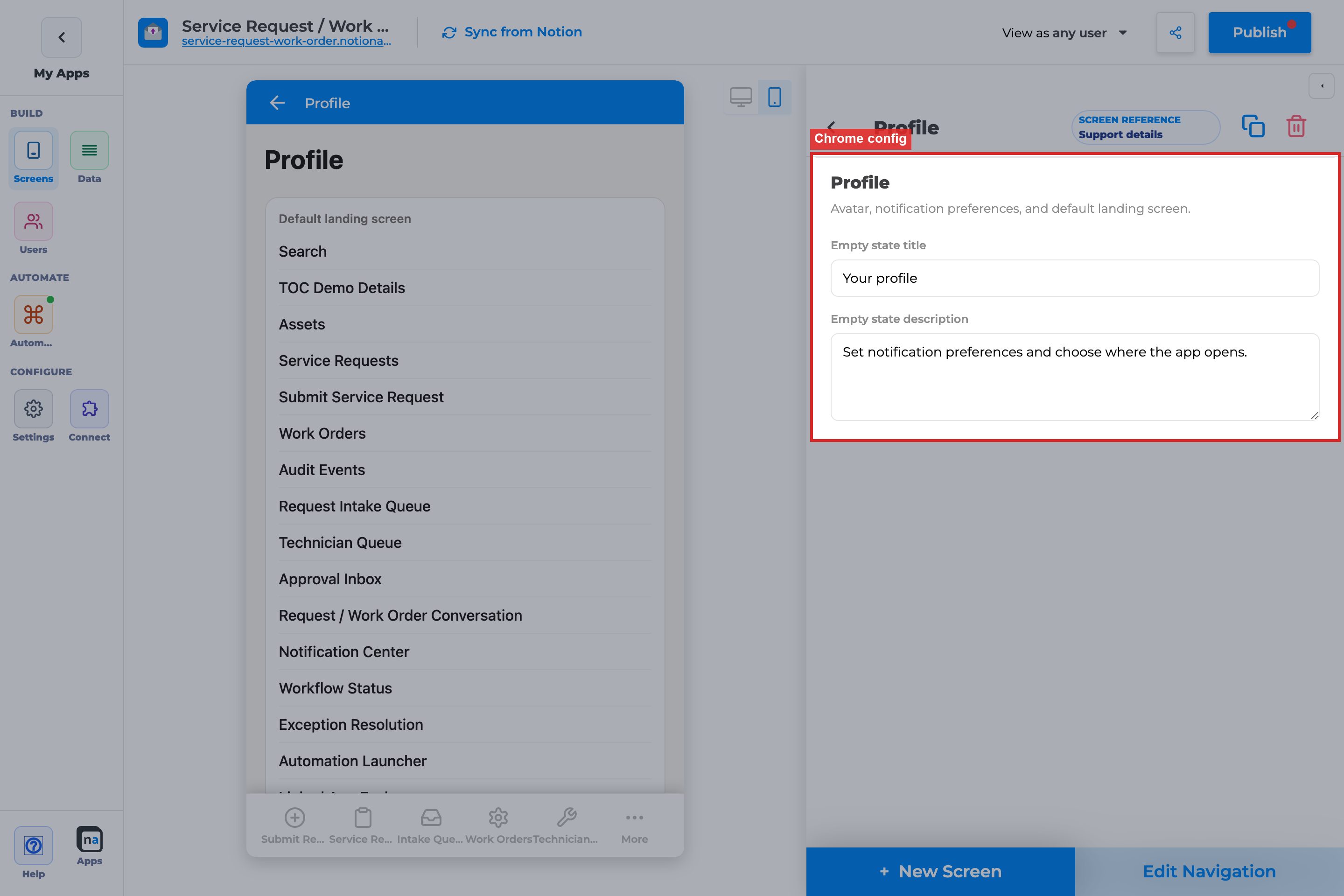Image resolution: width=1344 pixels, height=896 pixels.
Task: Open the service-request-work-order notion link
Action: tap(286, 41)
